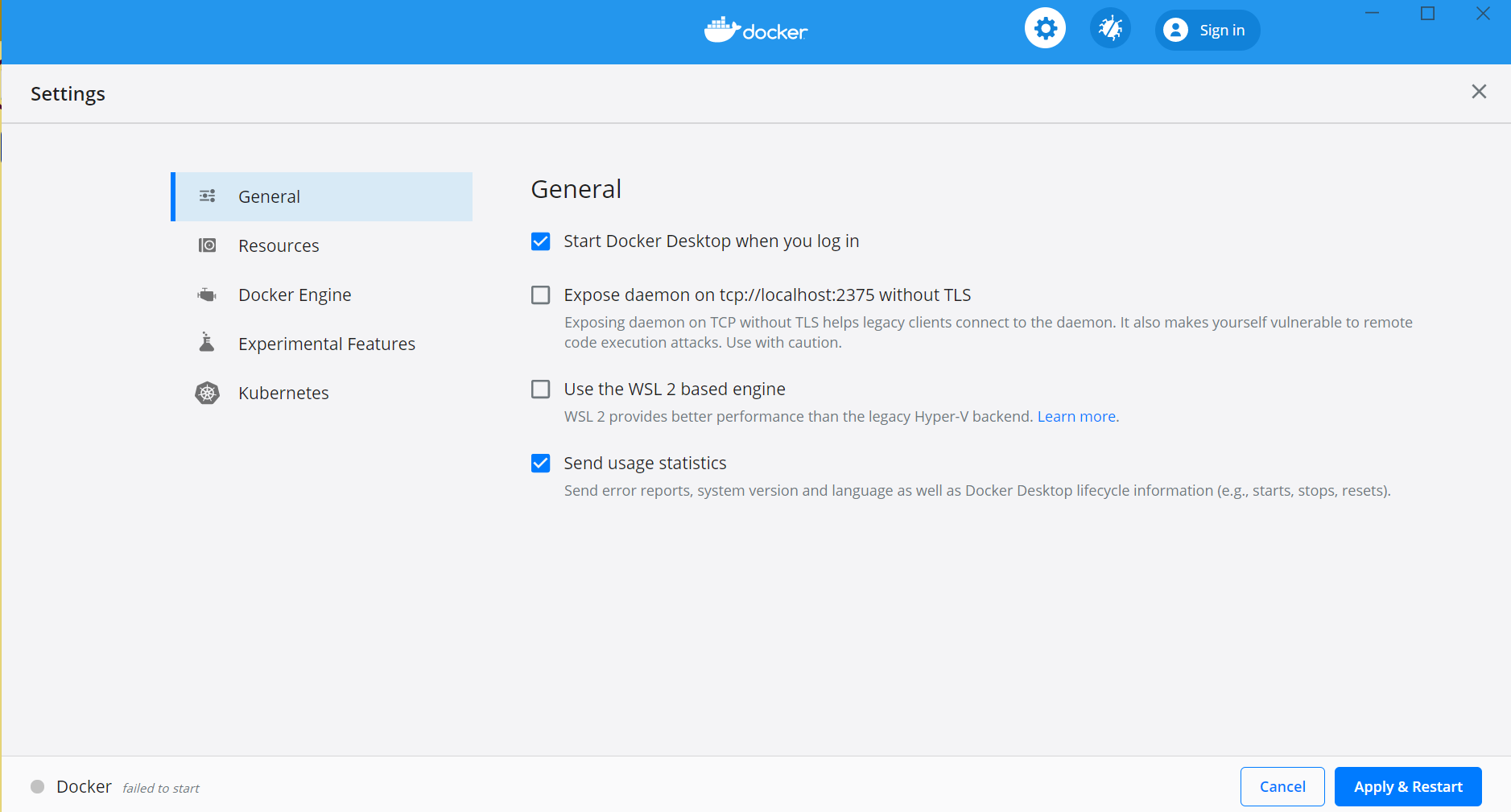Viewport: 1511px width, 812px height.
Task: Click the Cancel button
Action: tap(1282, 786)
